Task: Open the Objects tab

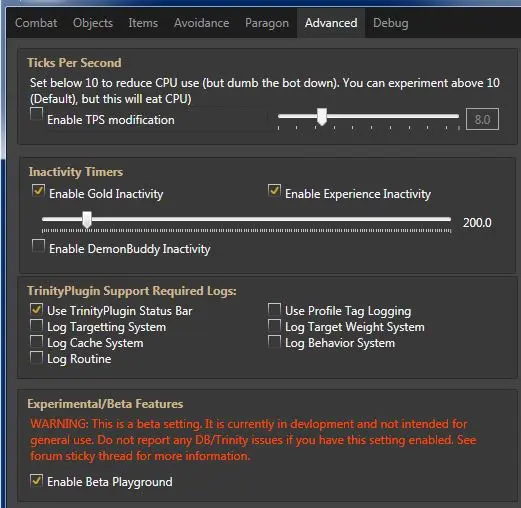Action: coord(93,23)
